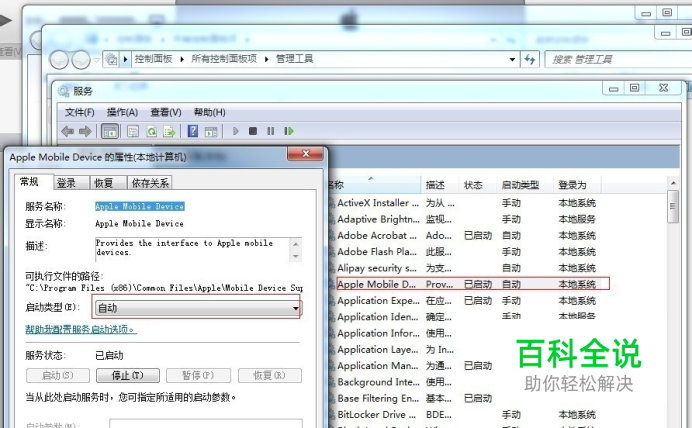Image resolution: width=692 pixels, height=428 pixels.
Task: Click the 所有控制面板项 breadcrumb
Action: point(224,59)
